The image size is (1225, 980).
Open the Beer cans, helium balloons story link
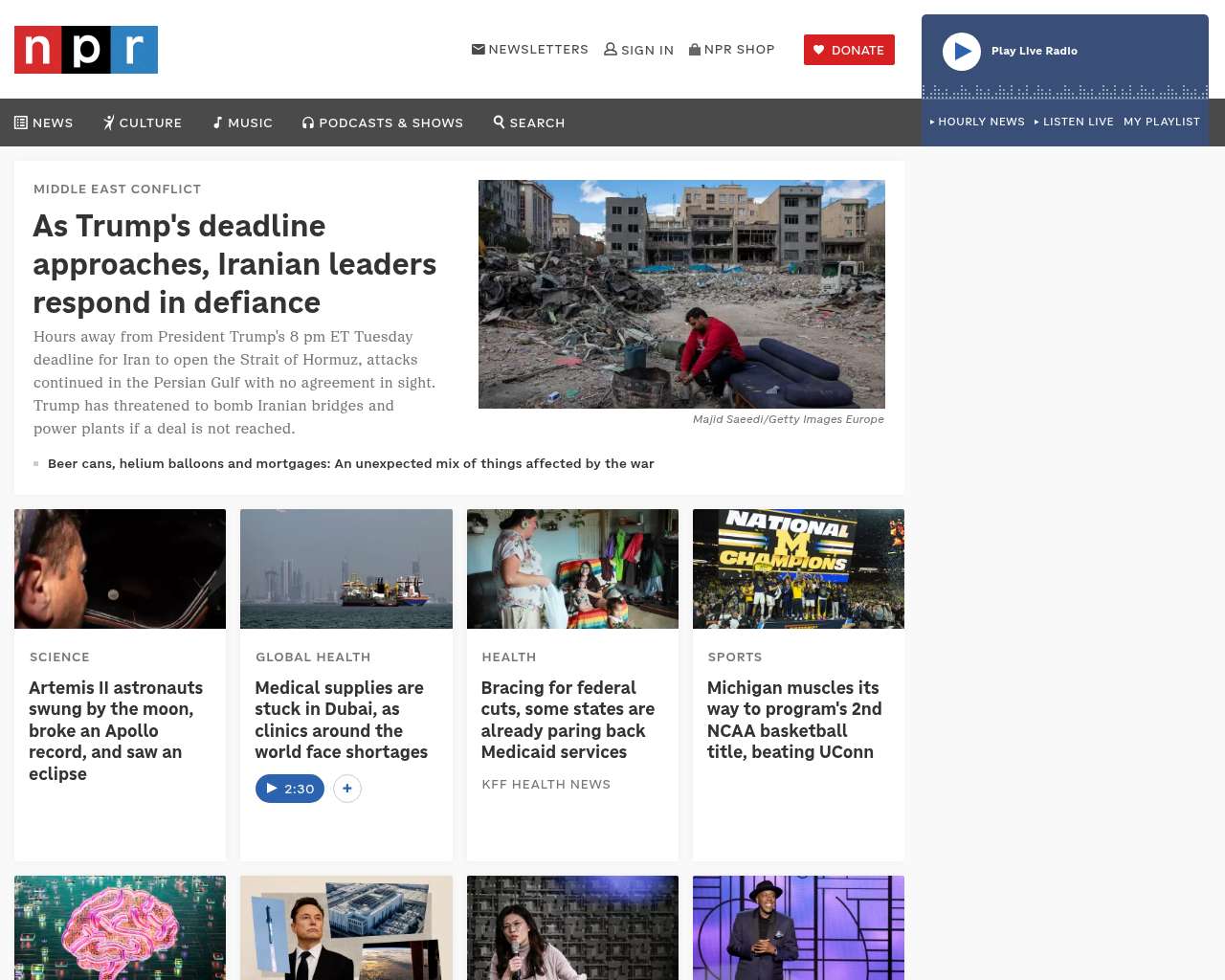(x=350, y=463)
